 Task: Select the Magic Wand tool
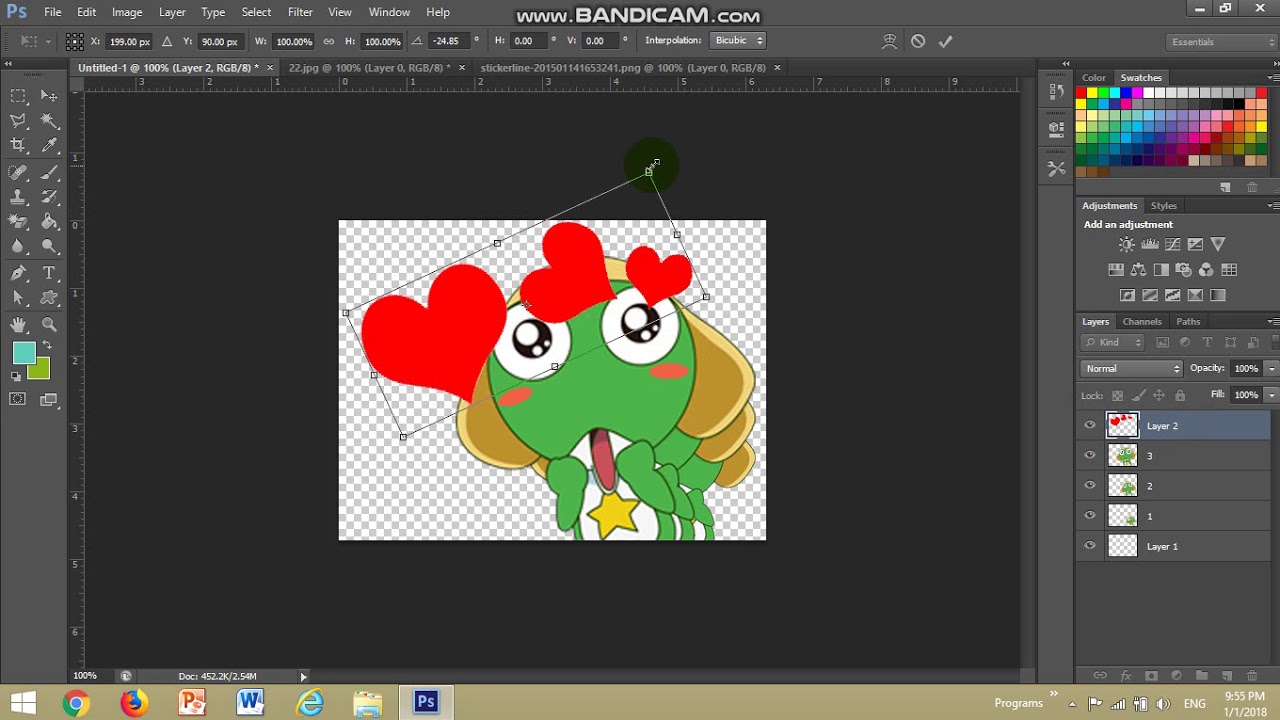(49, 121)
